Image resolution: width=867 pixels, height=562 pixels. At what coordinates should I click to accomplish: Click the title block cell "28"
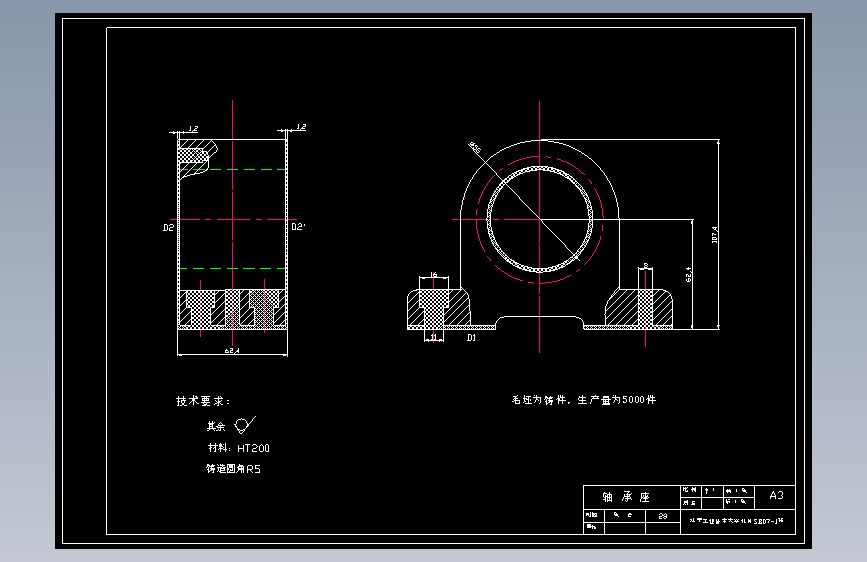click(662, 516)
